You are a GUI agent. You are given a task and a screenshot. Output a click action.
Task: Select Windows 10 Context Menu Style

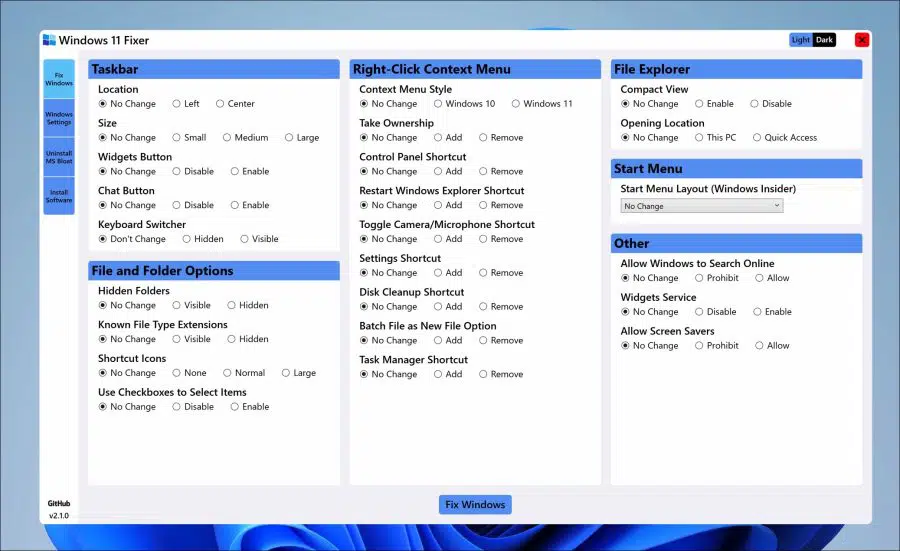(x=465, y=104)
